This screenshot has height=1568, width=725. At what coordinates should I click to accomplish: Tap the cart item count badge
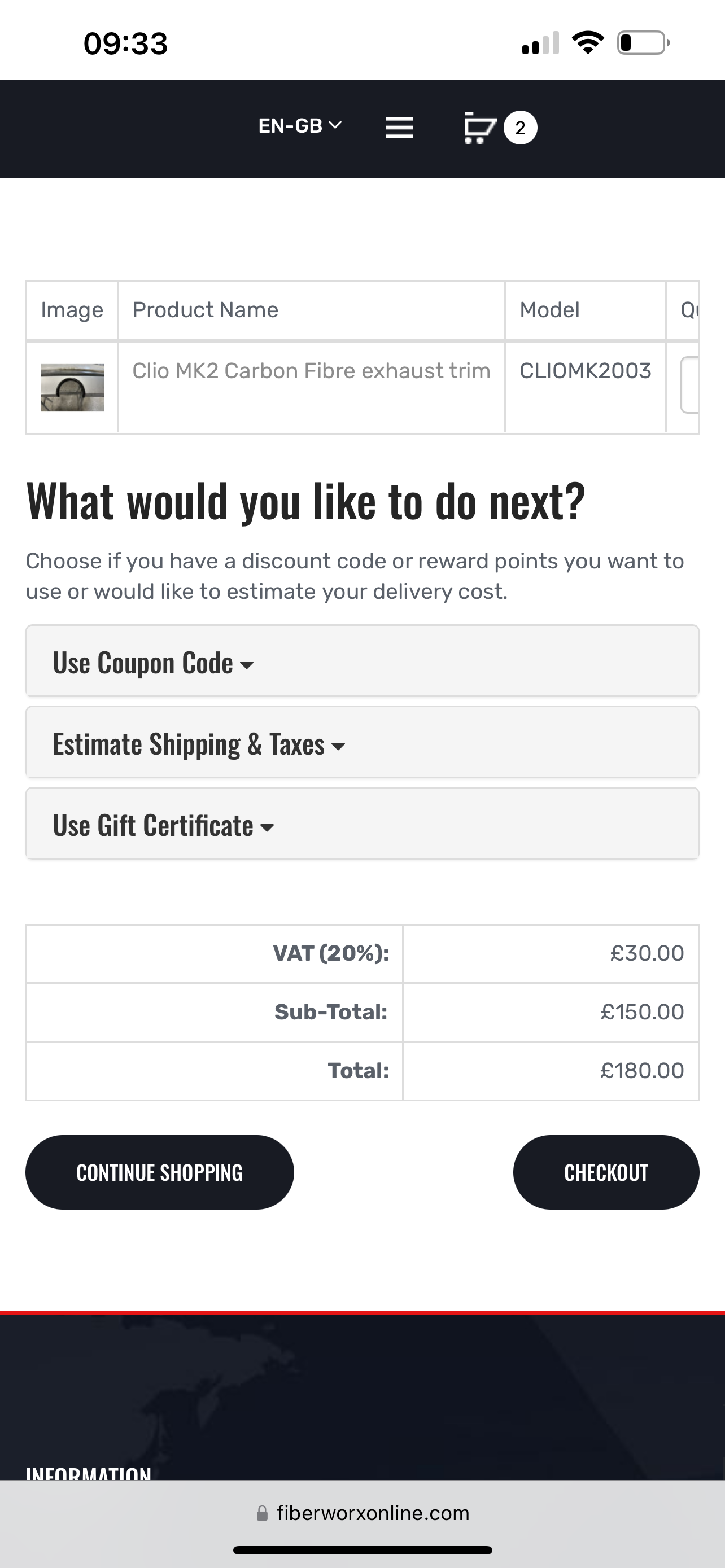(520, 128)
